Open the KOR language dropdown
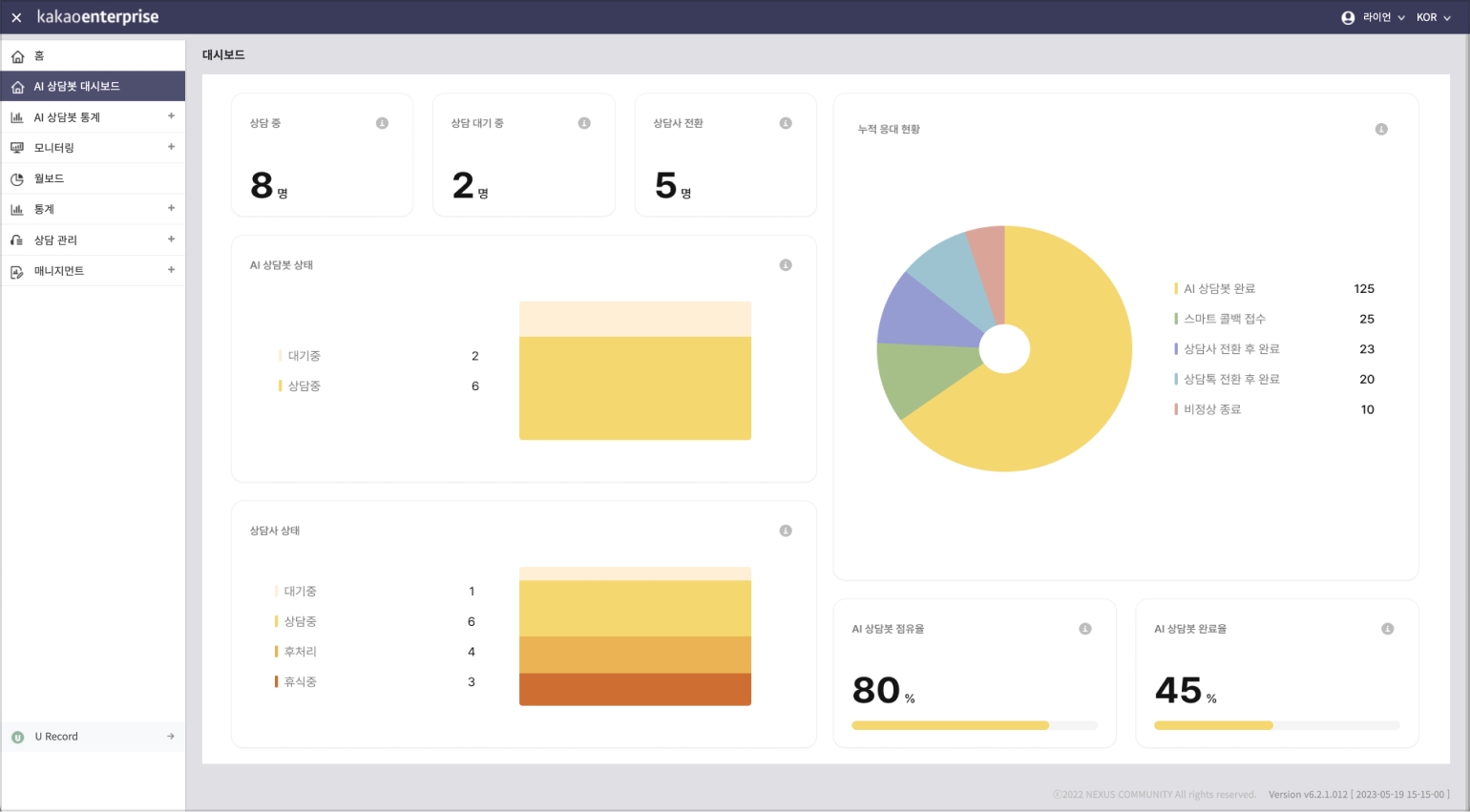The width and height of the screenshot is (1470, 812). click(x=1433, y=17)
